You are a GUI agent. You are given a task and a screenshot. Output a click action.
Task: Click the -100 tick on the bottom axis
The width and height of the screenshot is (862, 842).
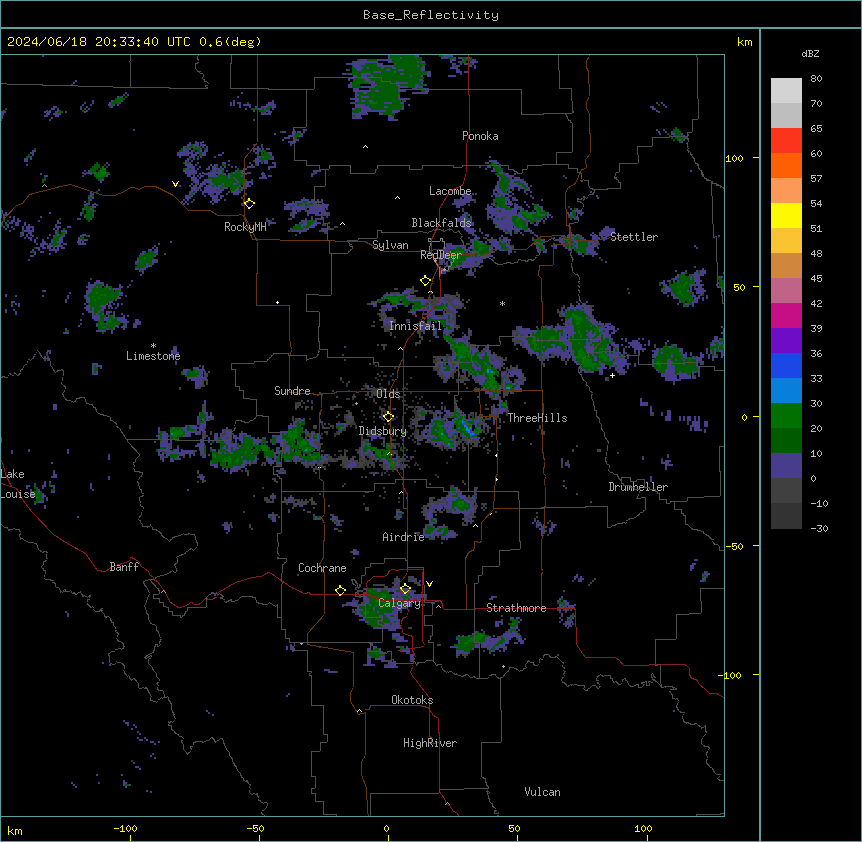pyautogui.click(x=125, y=829)
